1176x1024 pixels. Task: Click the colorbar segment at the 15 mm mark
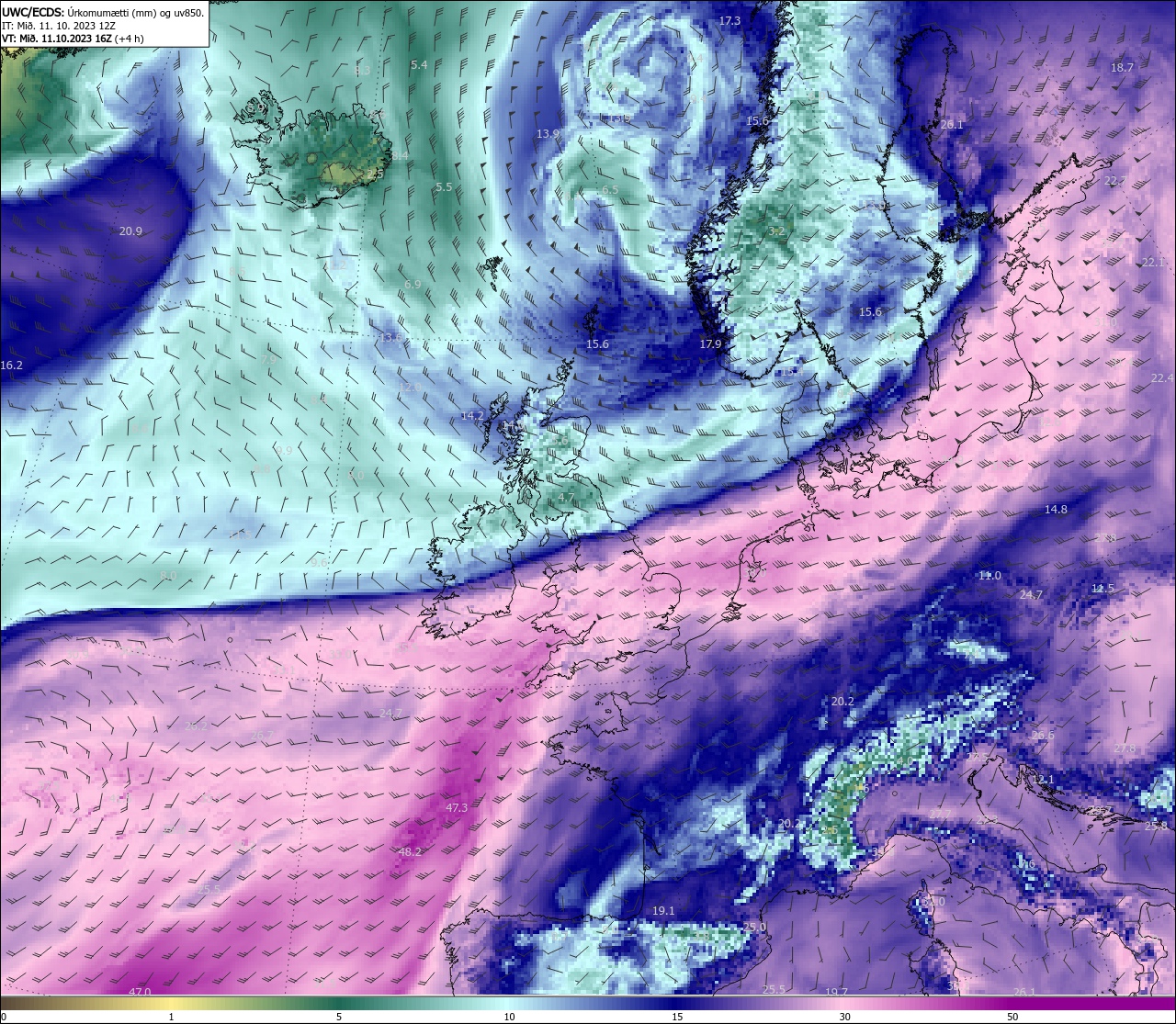pos(677,1003)
